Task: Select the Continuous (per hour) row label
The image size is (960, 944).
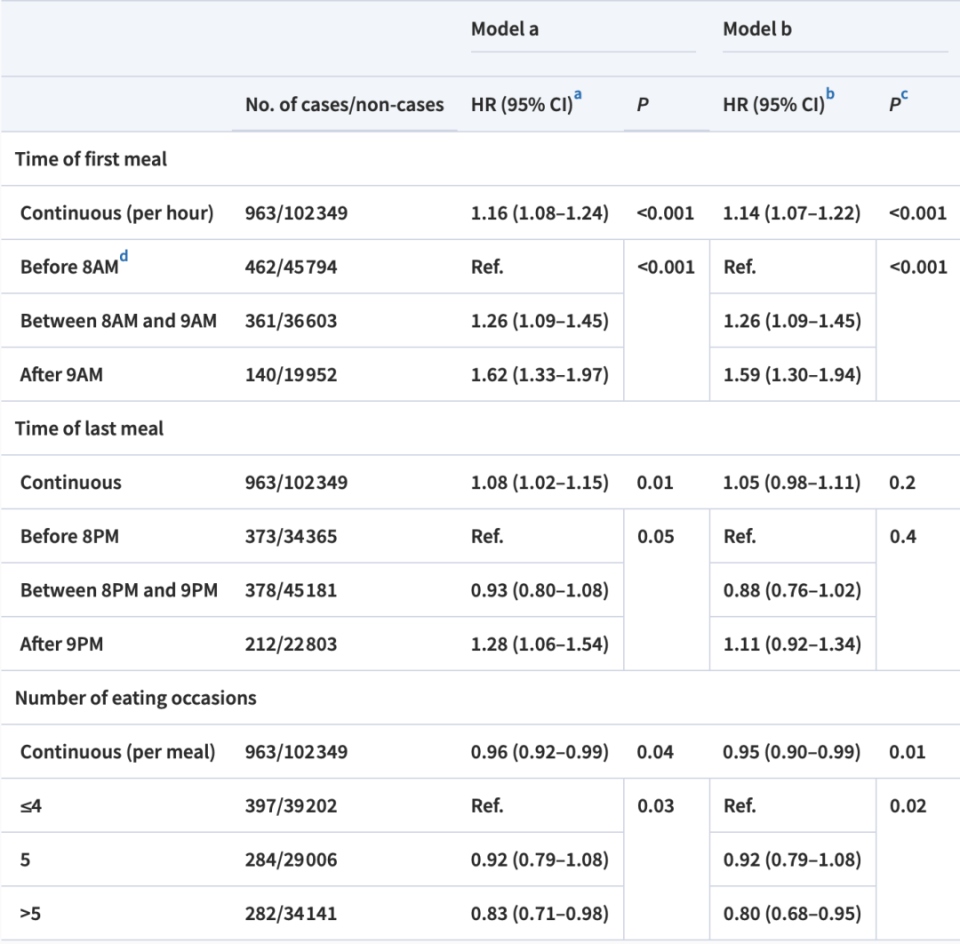Action: 116,212
